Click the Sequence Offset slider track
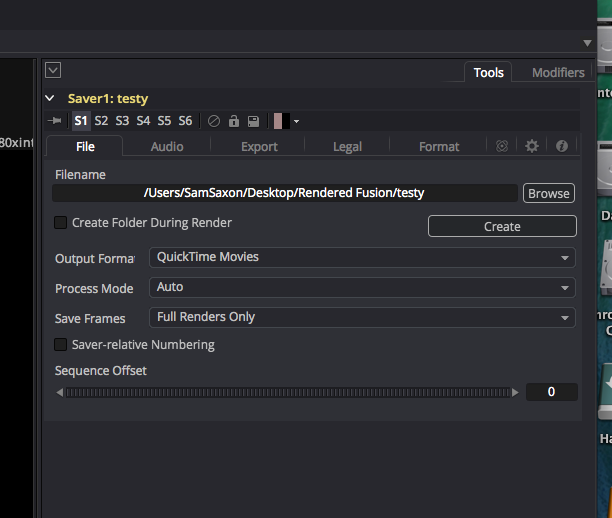 (288, 392)
